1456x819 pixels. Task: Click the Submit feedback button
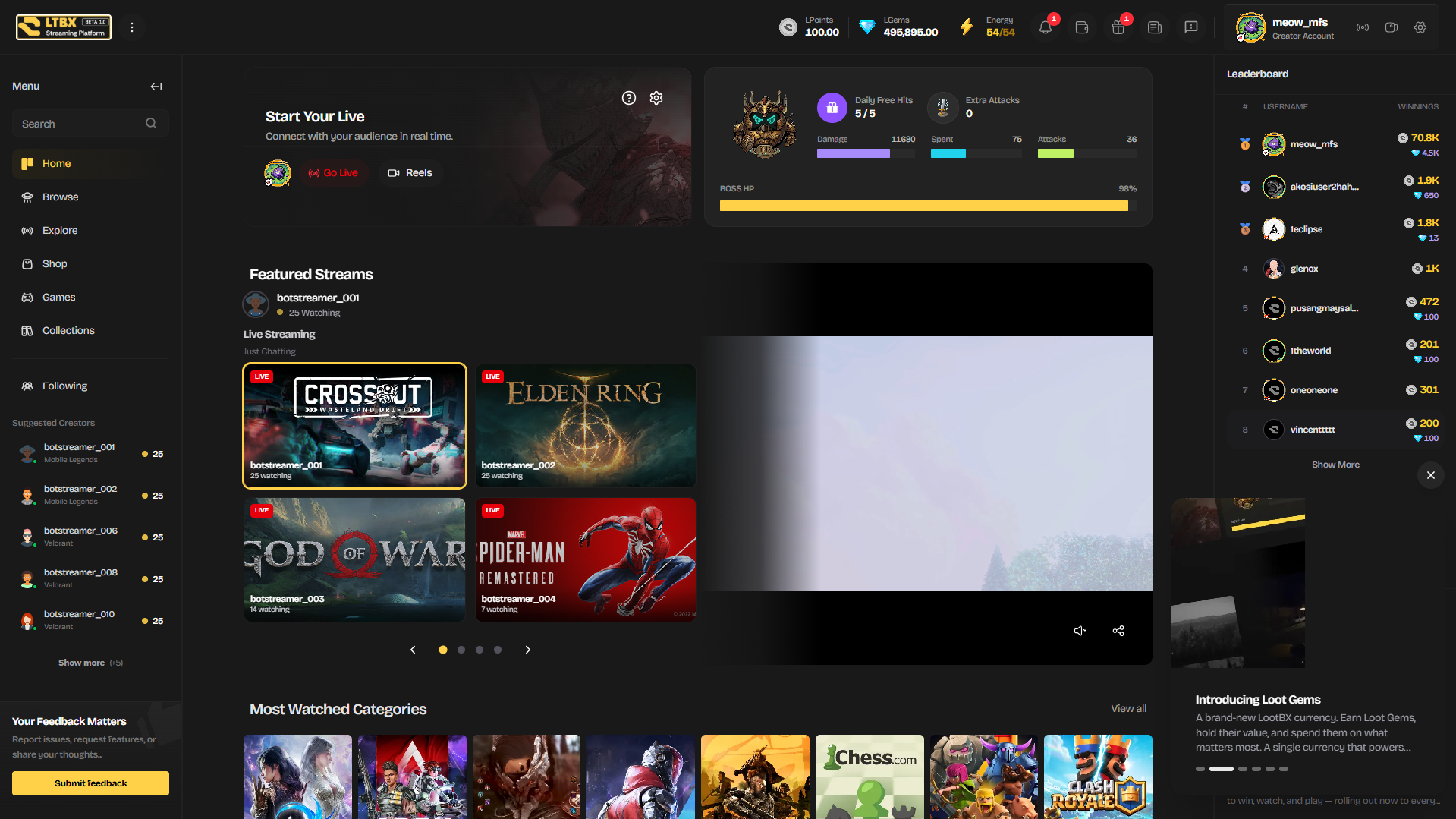point(90,783)
